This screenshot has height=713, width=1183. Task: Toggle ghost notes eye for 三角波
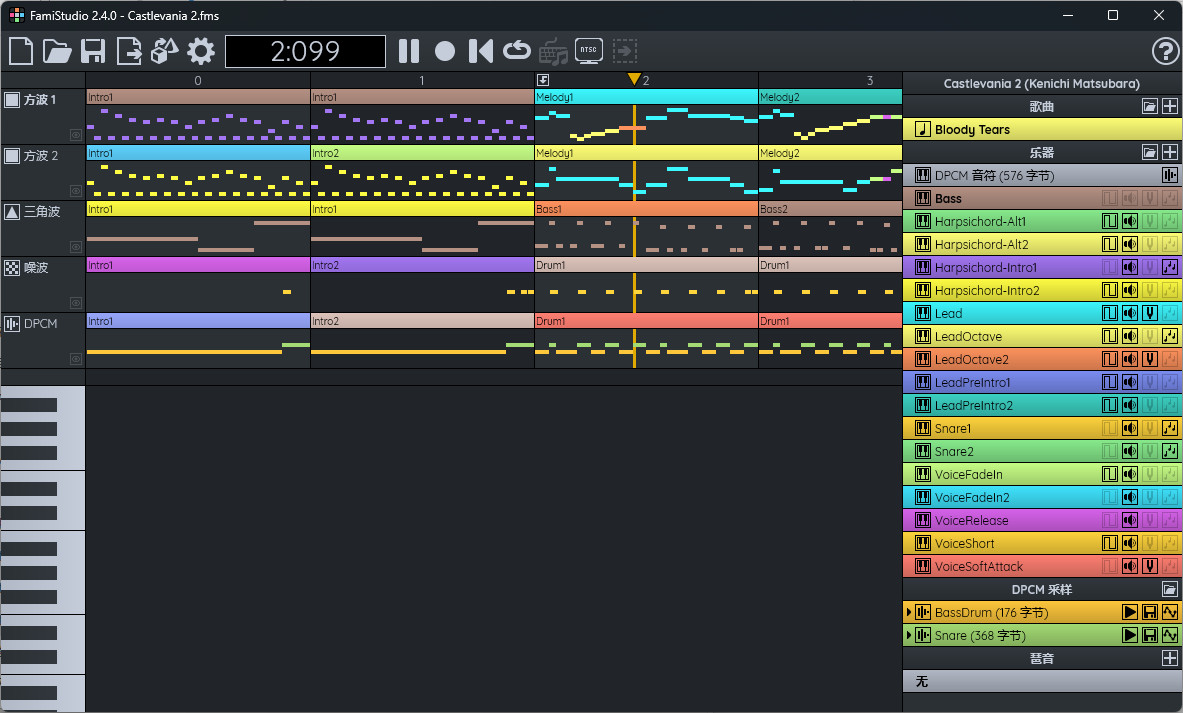[x=75, y=247]
